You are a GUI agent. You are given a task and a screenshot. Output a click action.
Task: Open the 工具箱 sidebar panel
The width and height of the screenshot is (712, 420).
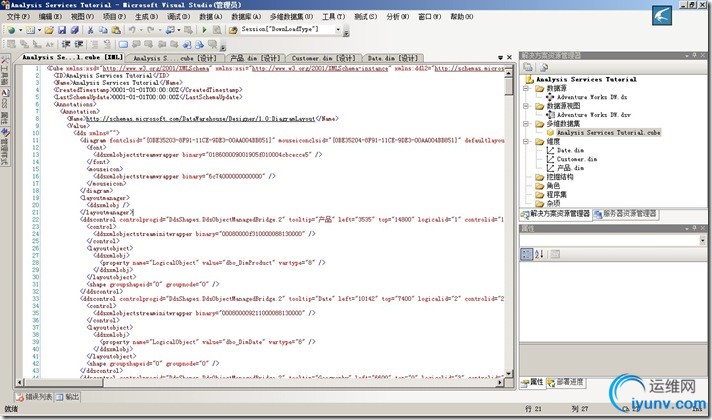[5, 70]
